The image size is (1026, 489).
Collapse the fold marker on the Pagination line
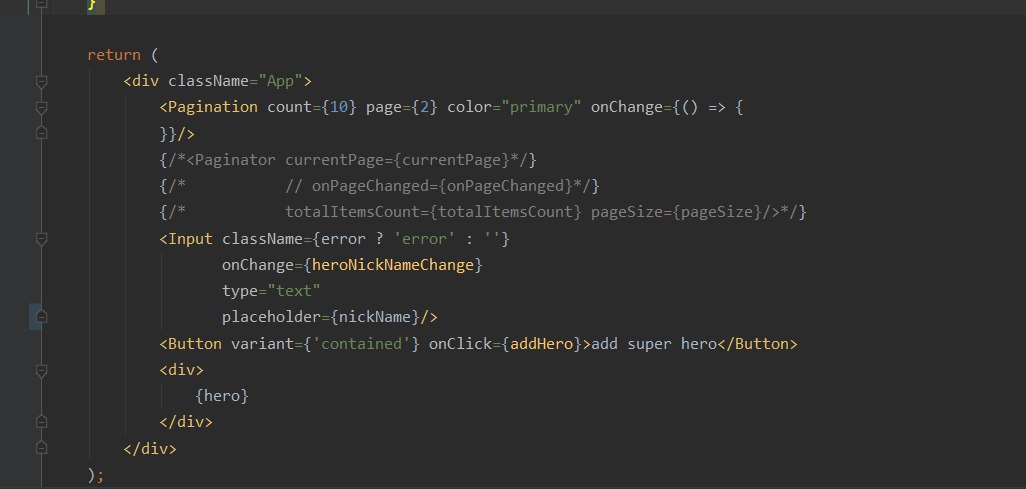pyautogui.click(x=41, y=107)
